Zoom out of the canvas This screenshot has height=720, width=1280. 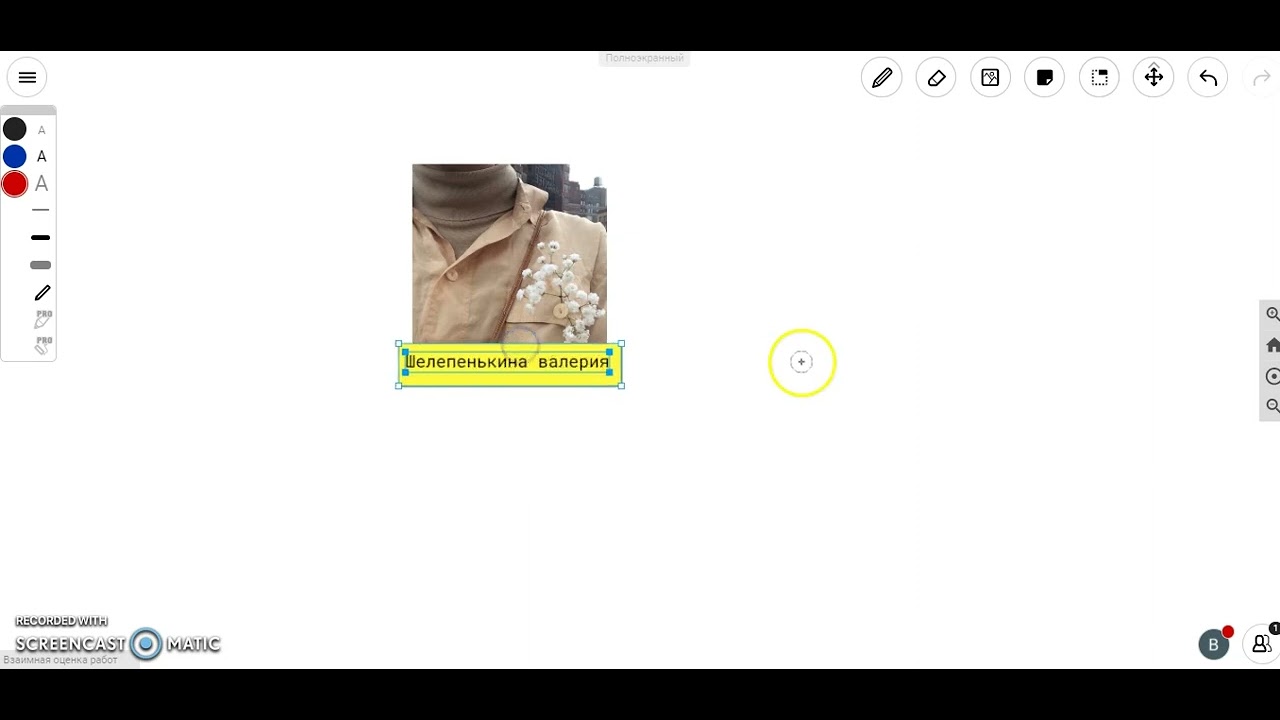pyautogui.click(x=1272, y=406)
